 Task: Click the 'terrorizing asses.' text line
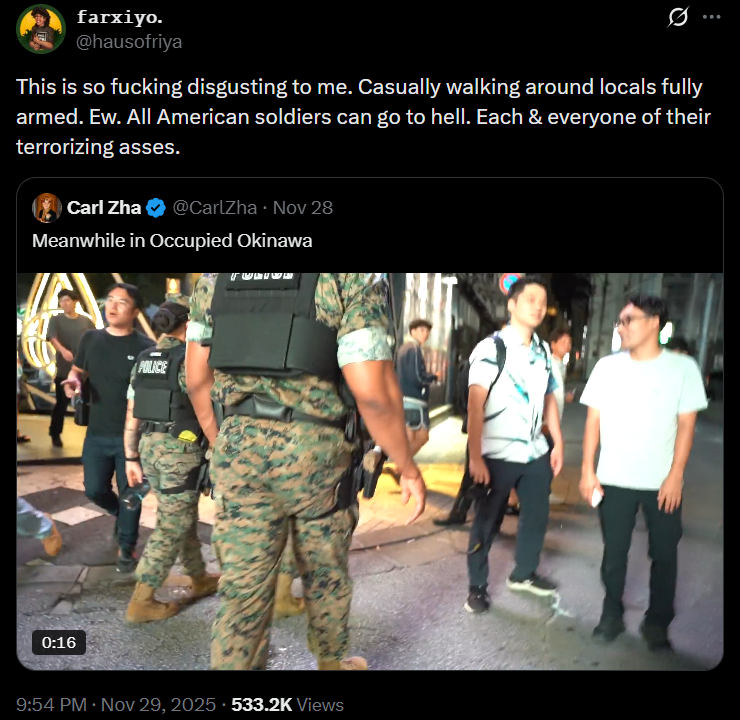98,147
